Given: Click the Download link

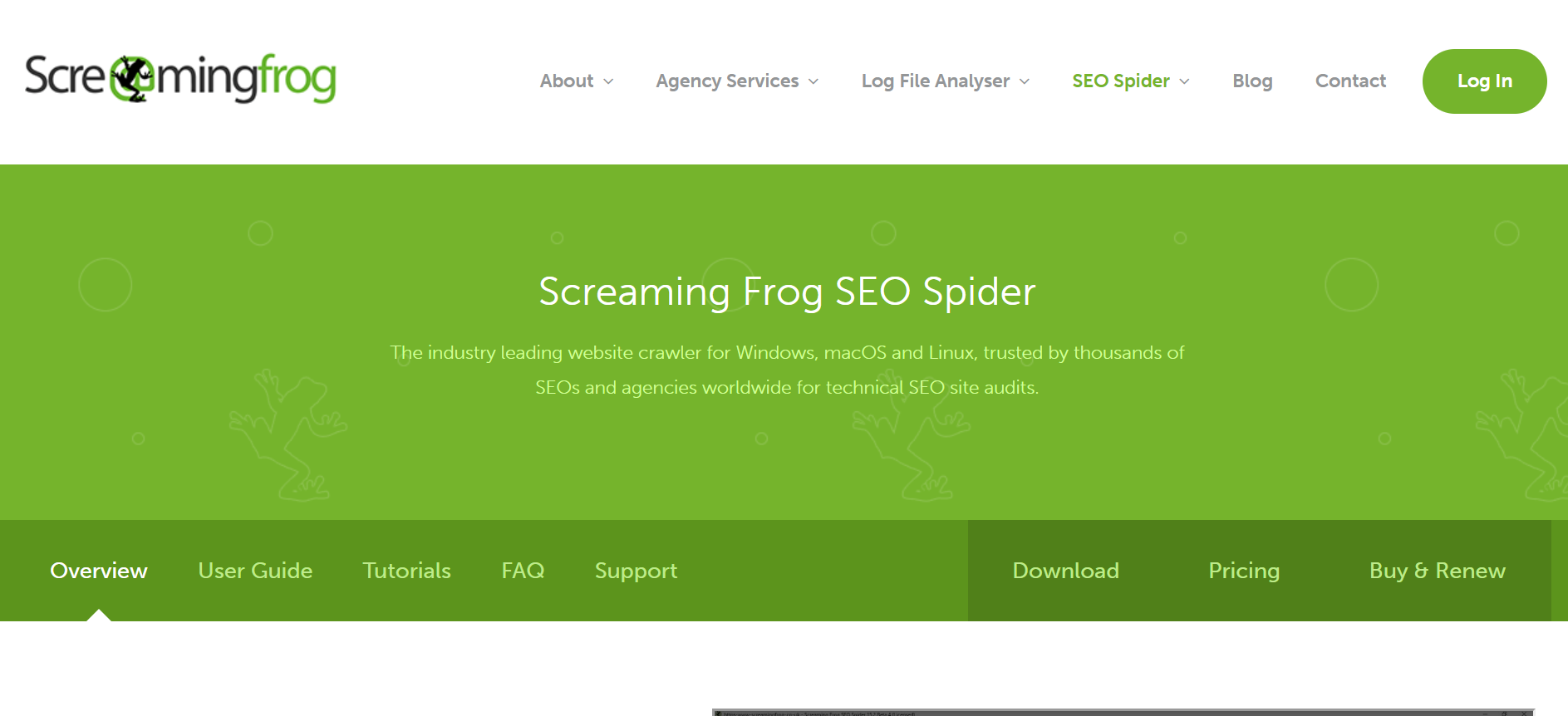Looking at the screenshot, I should [1065, 571].
